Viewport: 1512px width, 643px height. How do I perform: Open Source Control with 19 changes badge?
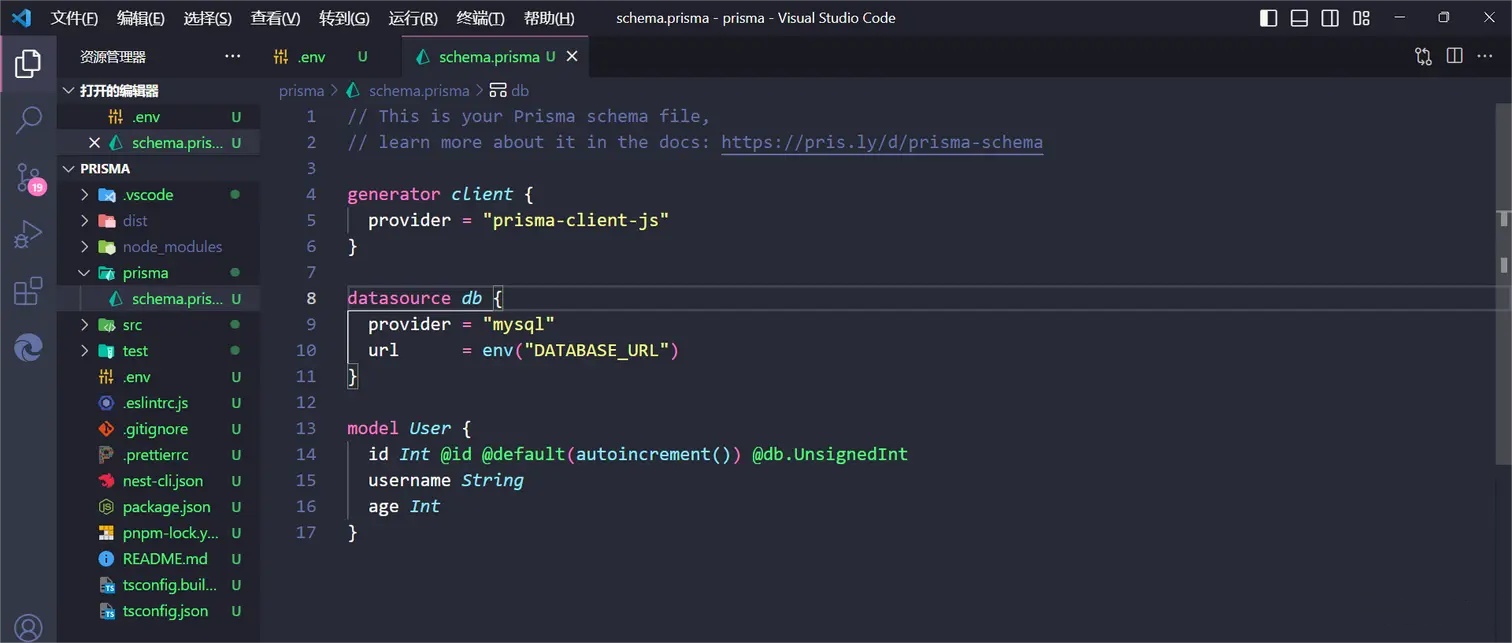pos(28,178)
